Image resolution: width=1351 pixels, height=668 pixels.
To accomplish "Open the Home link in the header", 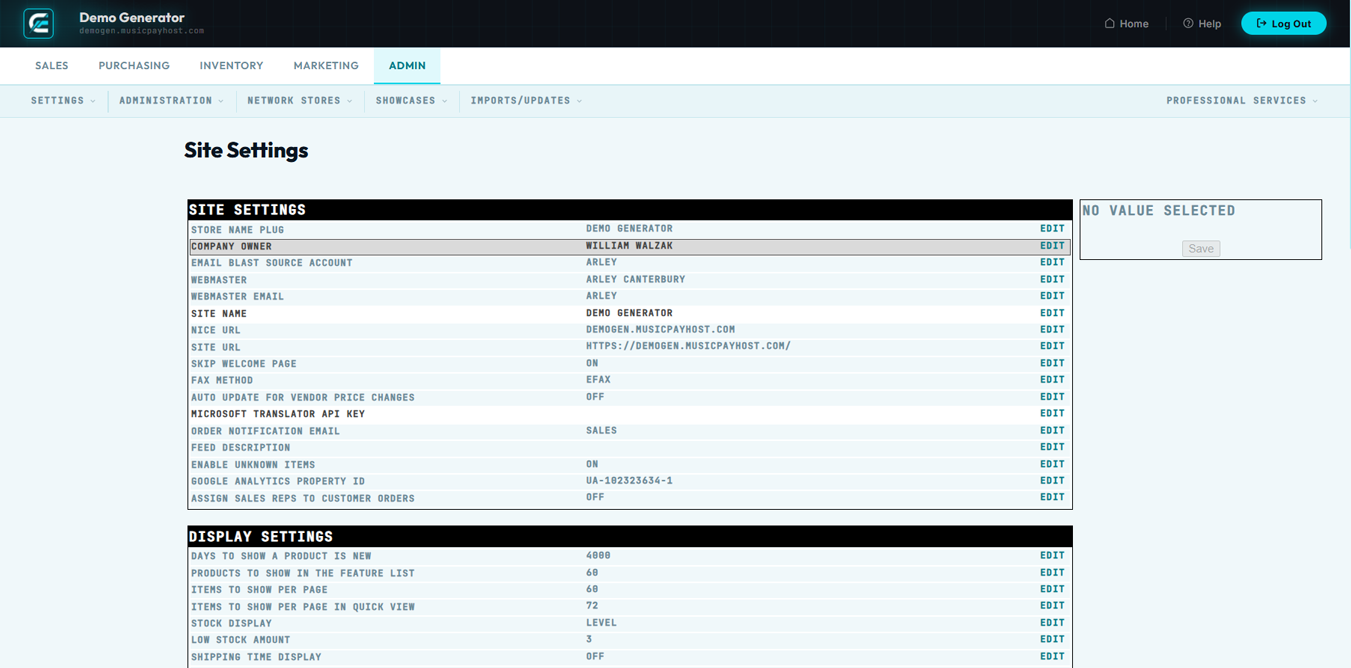I will point(1126,24).
